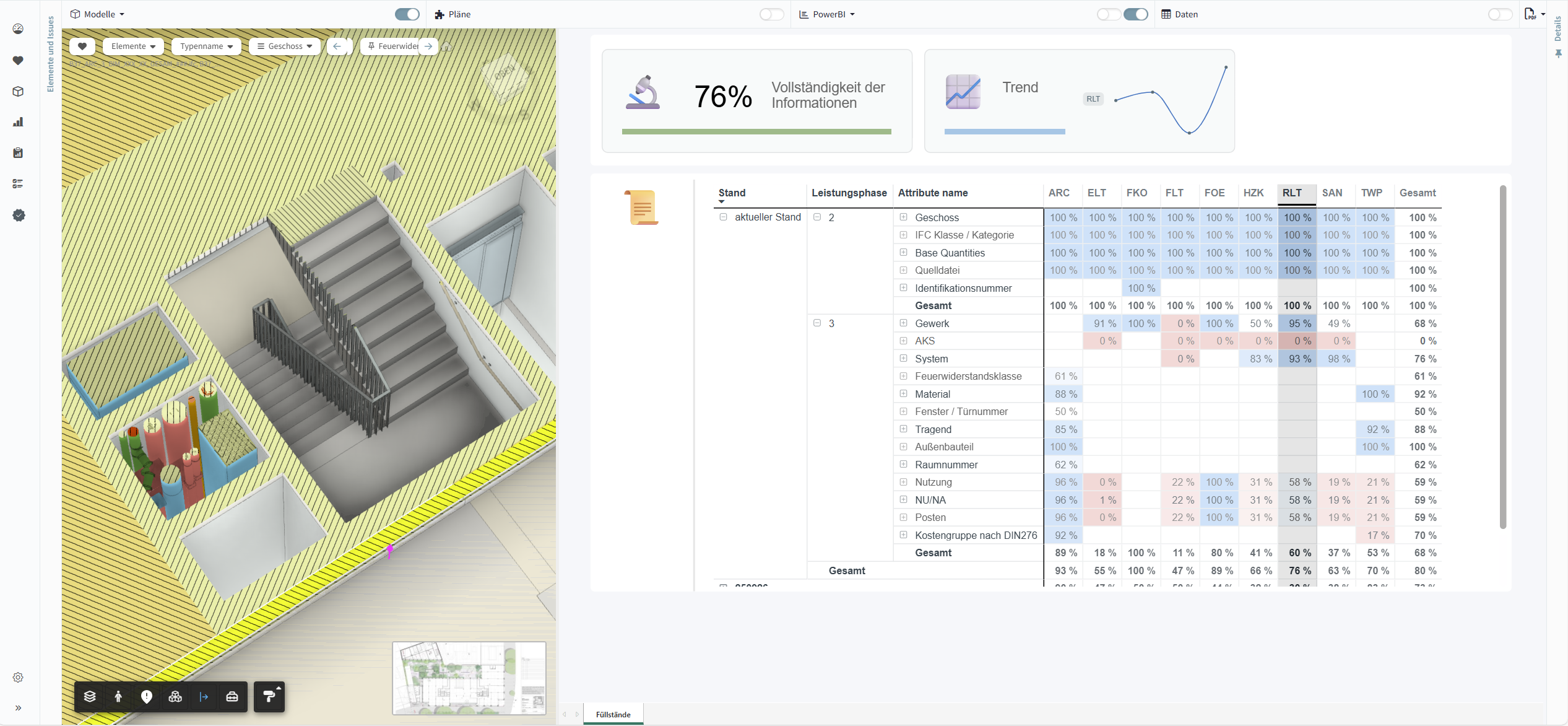Image resolution: width=1568 pixels, height=726 pixels.
Task: Open the toolbox icon in viewer toolbar
Action: click(x=232, y=696)
